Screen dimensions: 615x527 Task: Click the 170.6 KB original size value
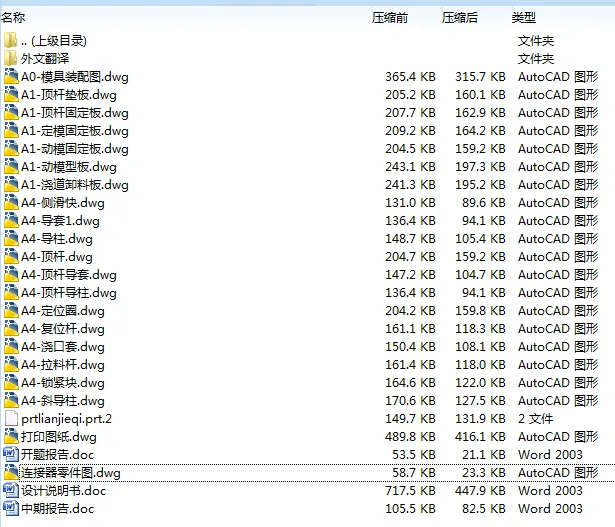[x=410, y=401]
